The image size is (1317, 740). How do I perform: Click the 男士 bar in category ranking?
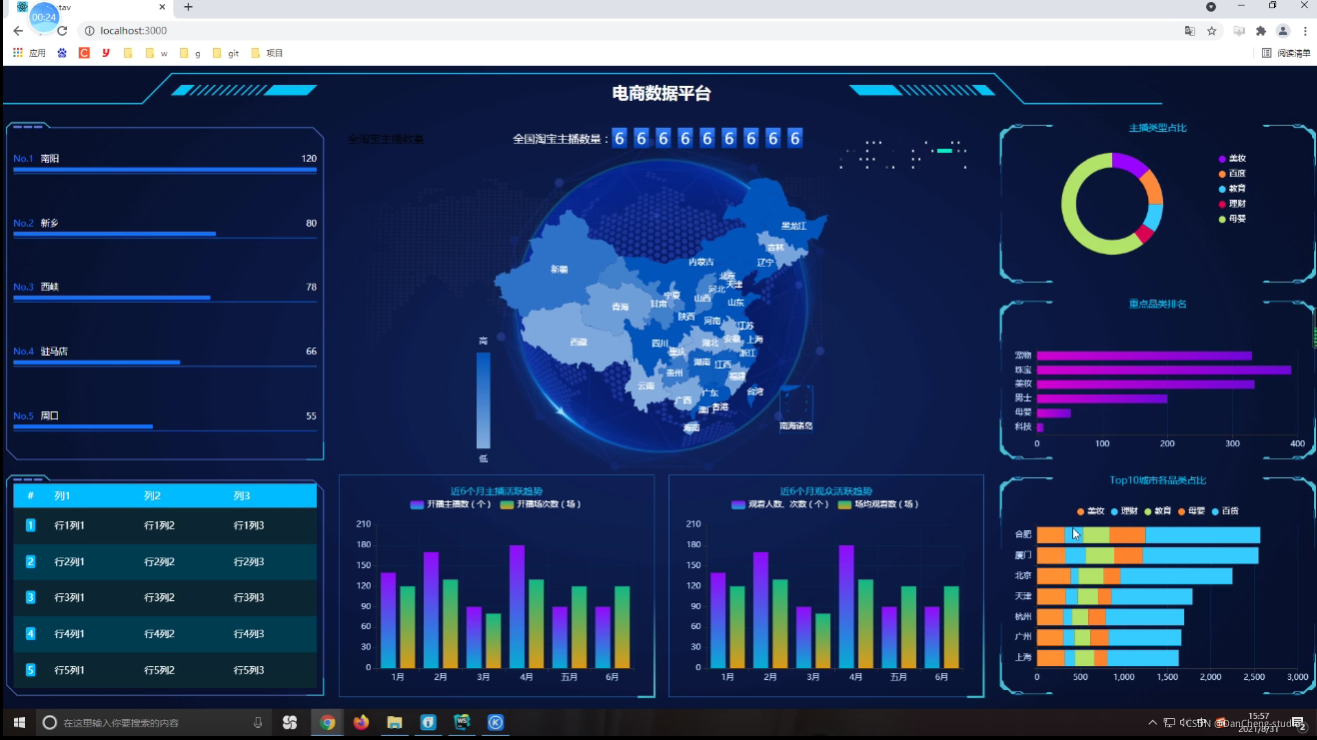click(x=1102, y=398)
